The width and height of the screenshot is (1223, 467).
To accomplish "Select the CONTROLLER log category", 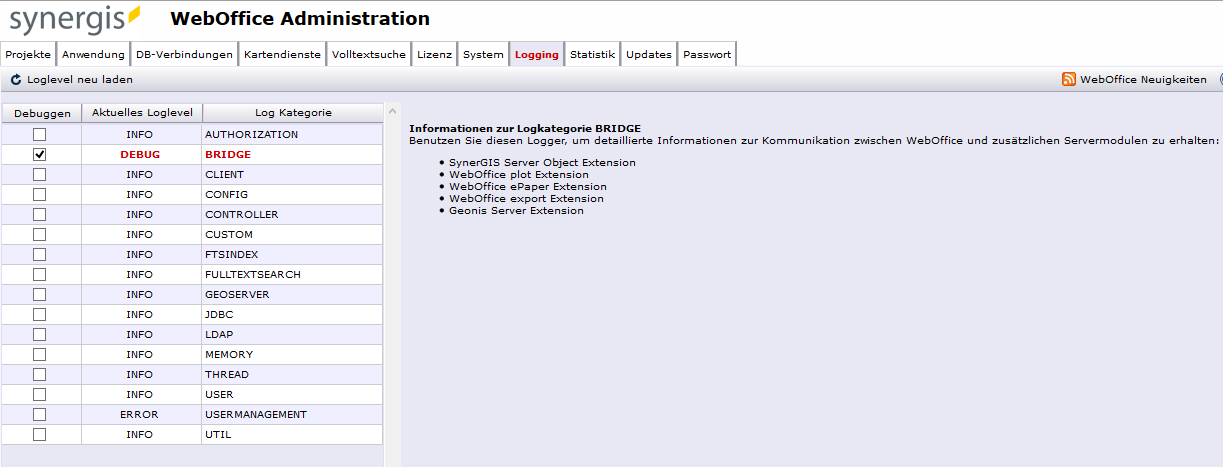I will click(242, 214).
